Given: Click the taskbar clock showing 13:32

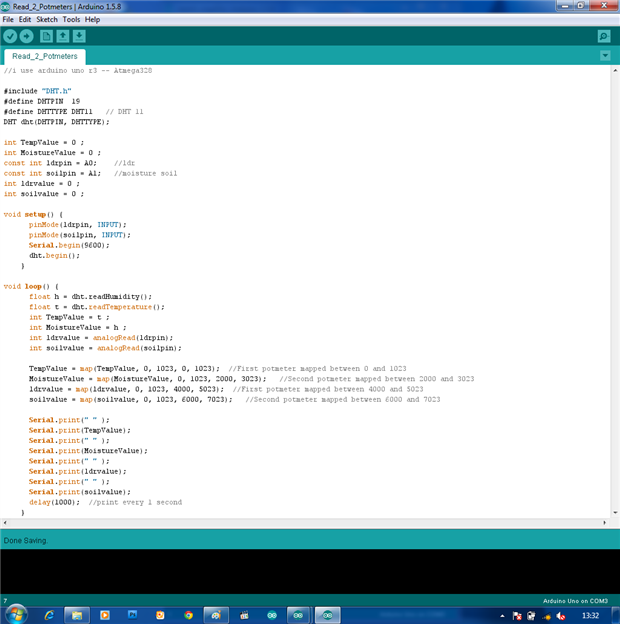Looking at the screenshot, I should tap(590, 615).
